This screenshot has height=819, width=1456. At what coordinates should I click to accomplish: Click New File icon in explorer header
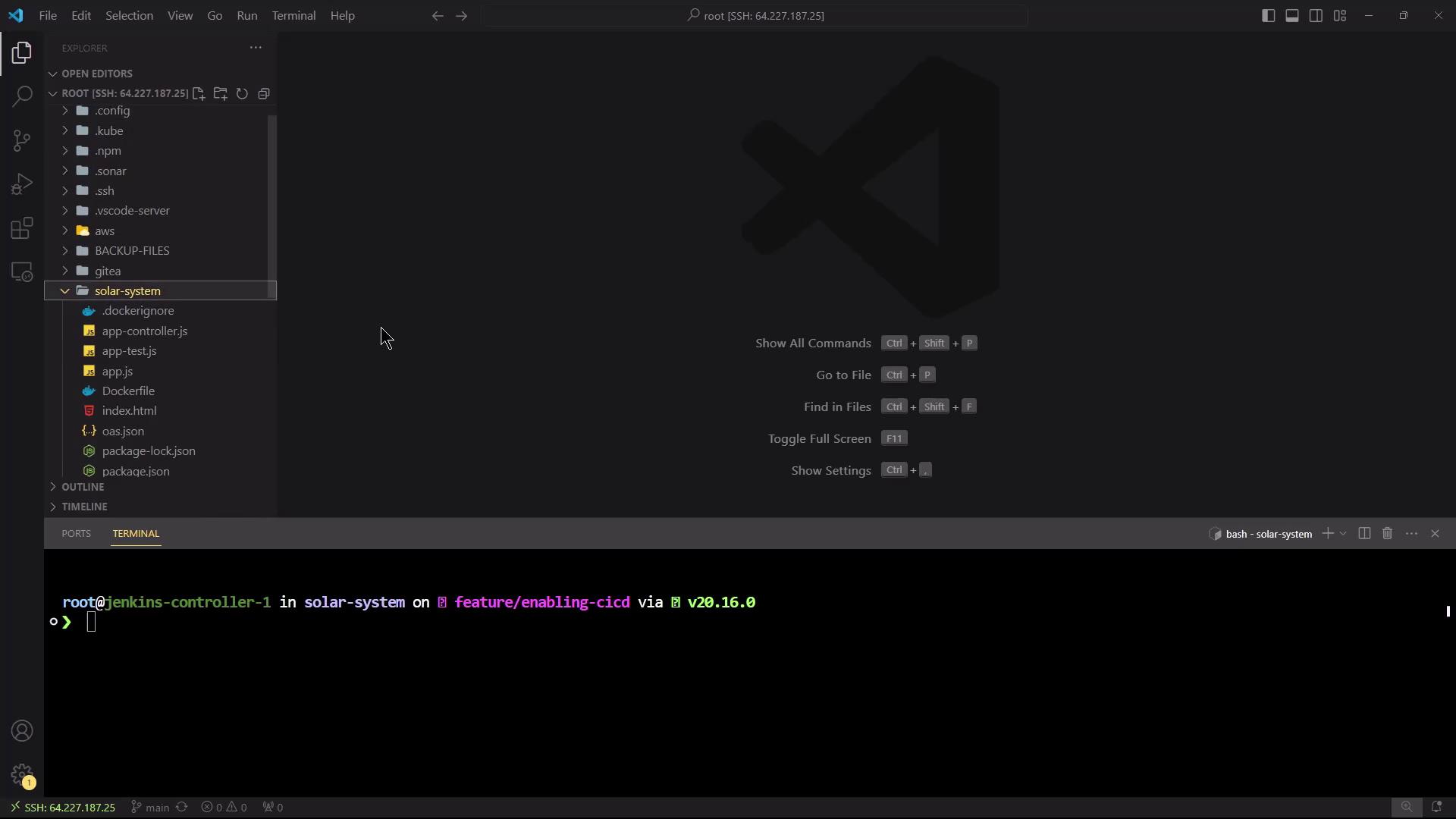(199, 93)
